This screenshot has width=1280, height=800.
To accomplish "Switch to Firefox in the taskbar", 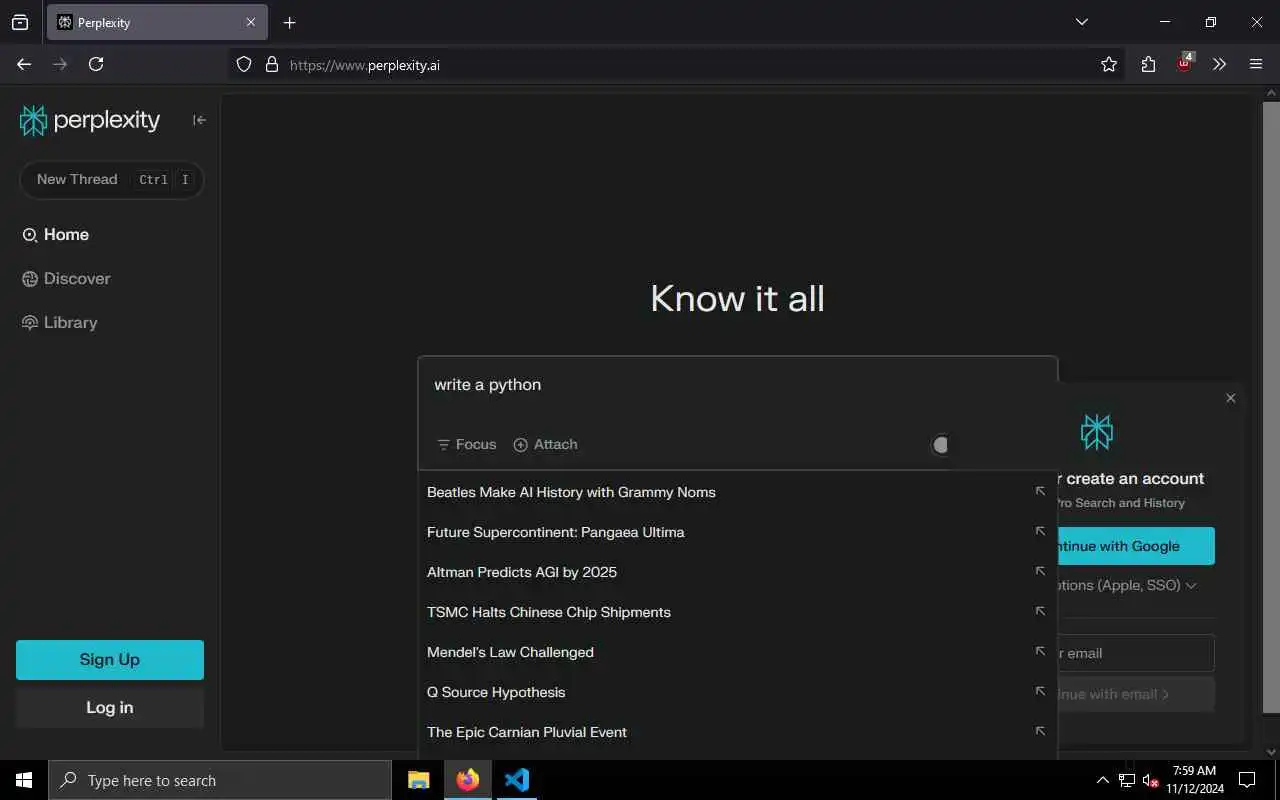I will coord(468,780).
